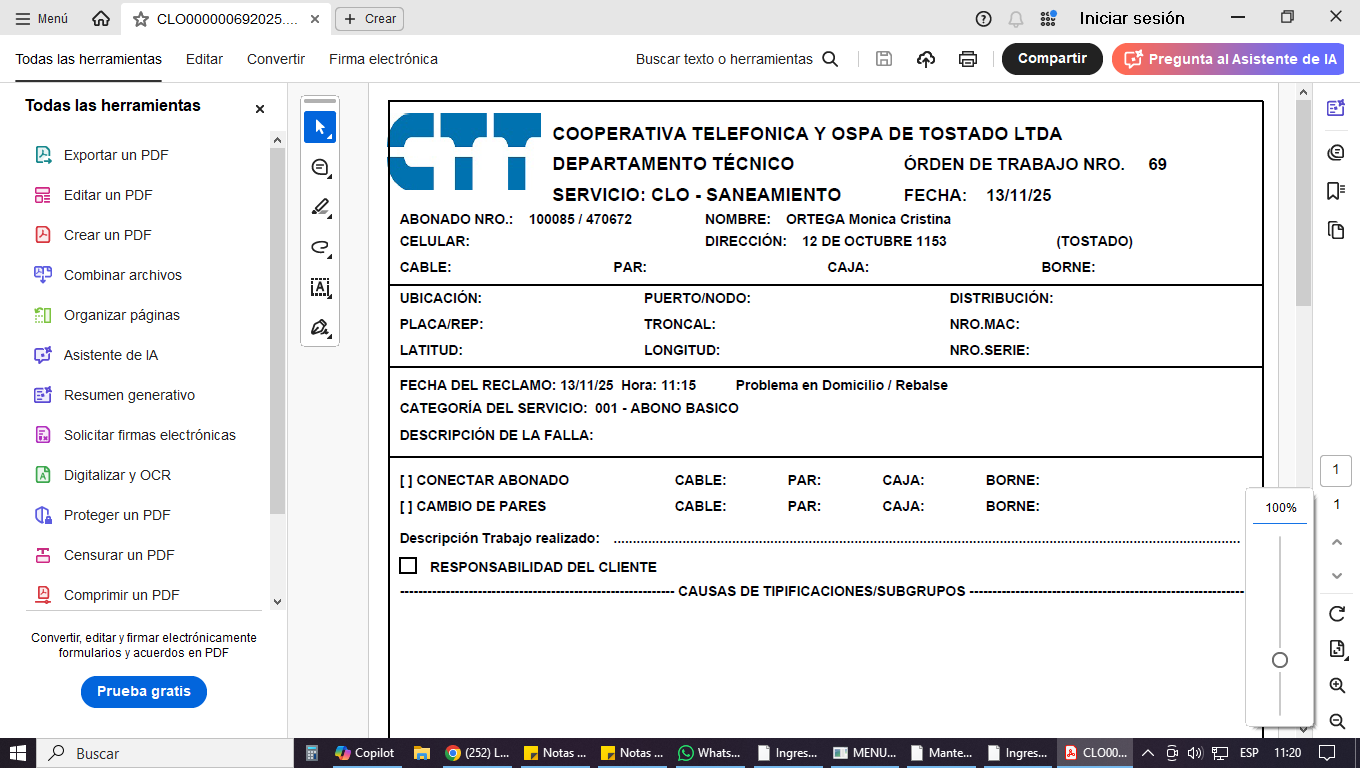This screenshot has width=1360, height=768.
Task: Click the print icon
Action: pos(967,59)
